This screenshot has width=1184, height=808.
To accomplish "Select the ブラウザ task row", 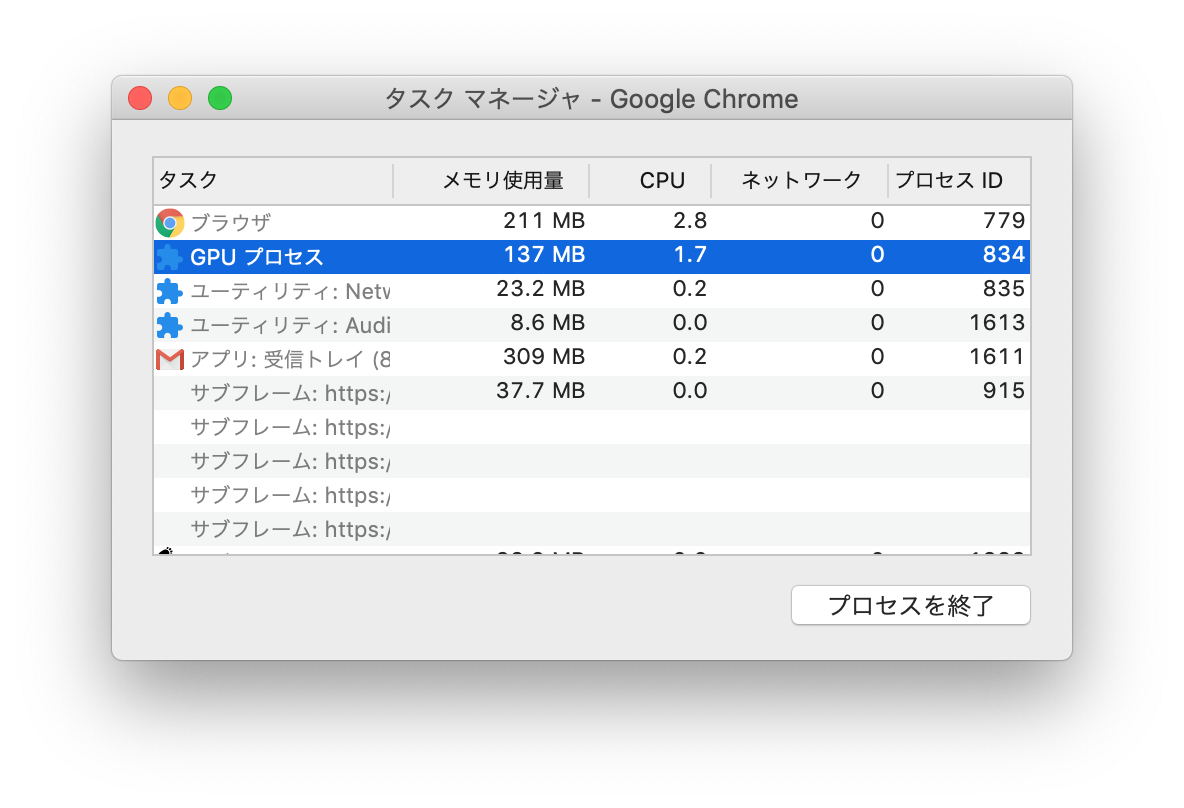I will tap(592, 222).
